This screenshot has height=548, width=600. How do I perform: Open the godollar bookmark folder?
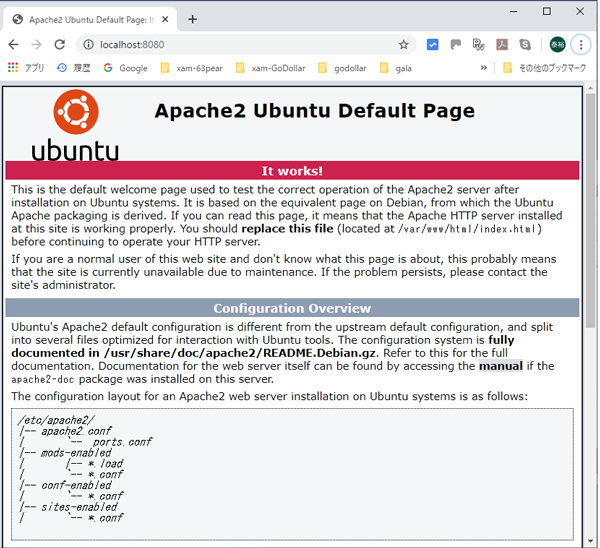pyautogui.click(x=342, y=68)
